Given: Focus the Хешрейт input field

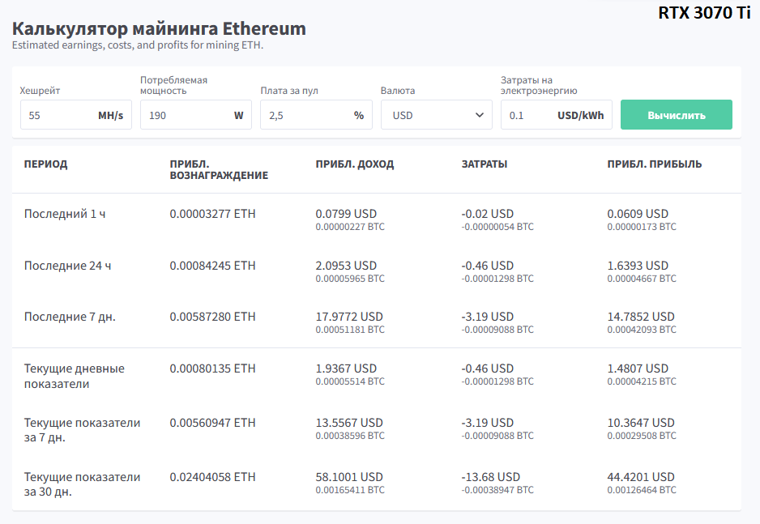Looking at the screenshot, I should pyautogui.click(x=56, y=115).
